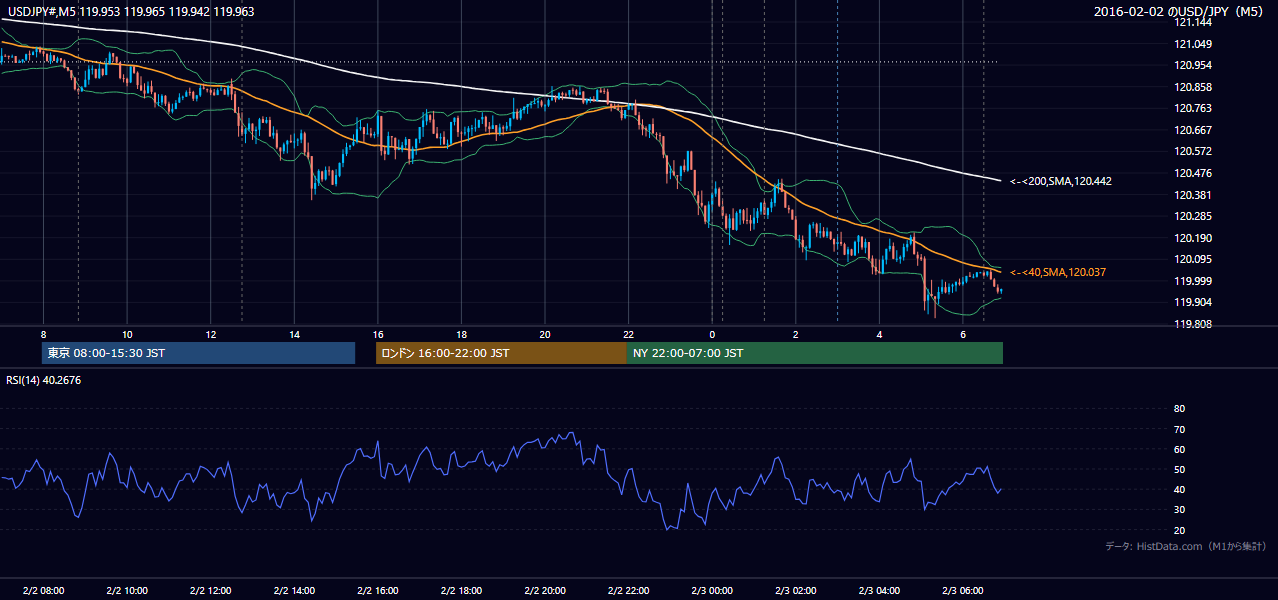Select price axis value 120.572
The width and height of the screenshot is (1278, 600).
[1192, 152]
